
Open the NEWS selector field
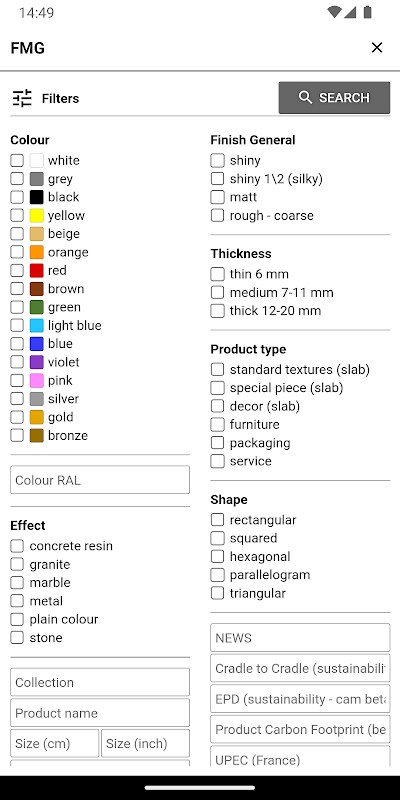click(x=300, y=638)
